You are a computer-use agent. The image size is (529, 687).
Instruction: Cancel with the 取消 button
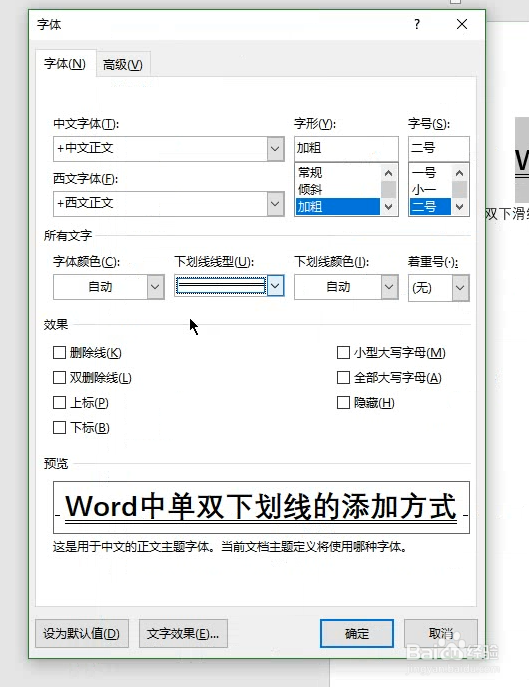[x=440, y=634]
